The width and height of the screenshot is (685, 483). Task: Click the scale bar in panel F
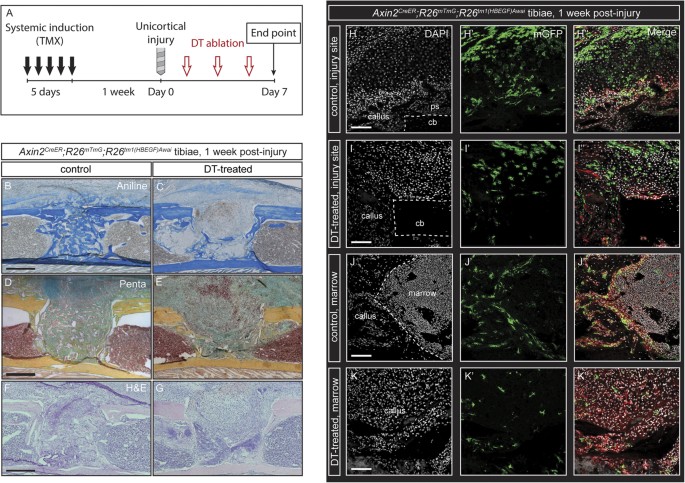click(21, 471)
